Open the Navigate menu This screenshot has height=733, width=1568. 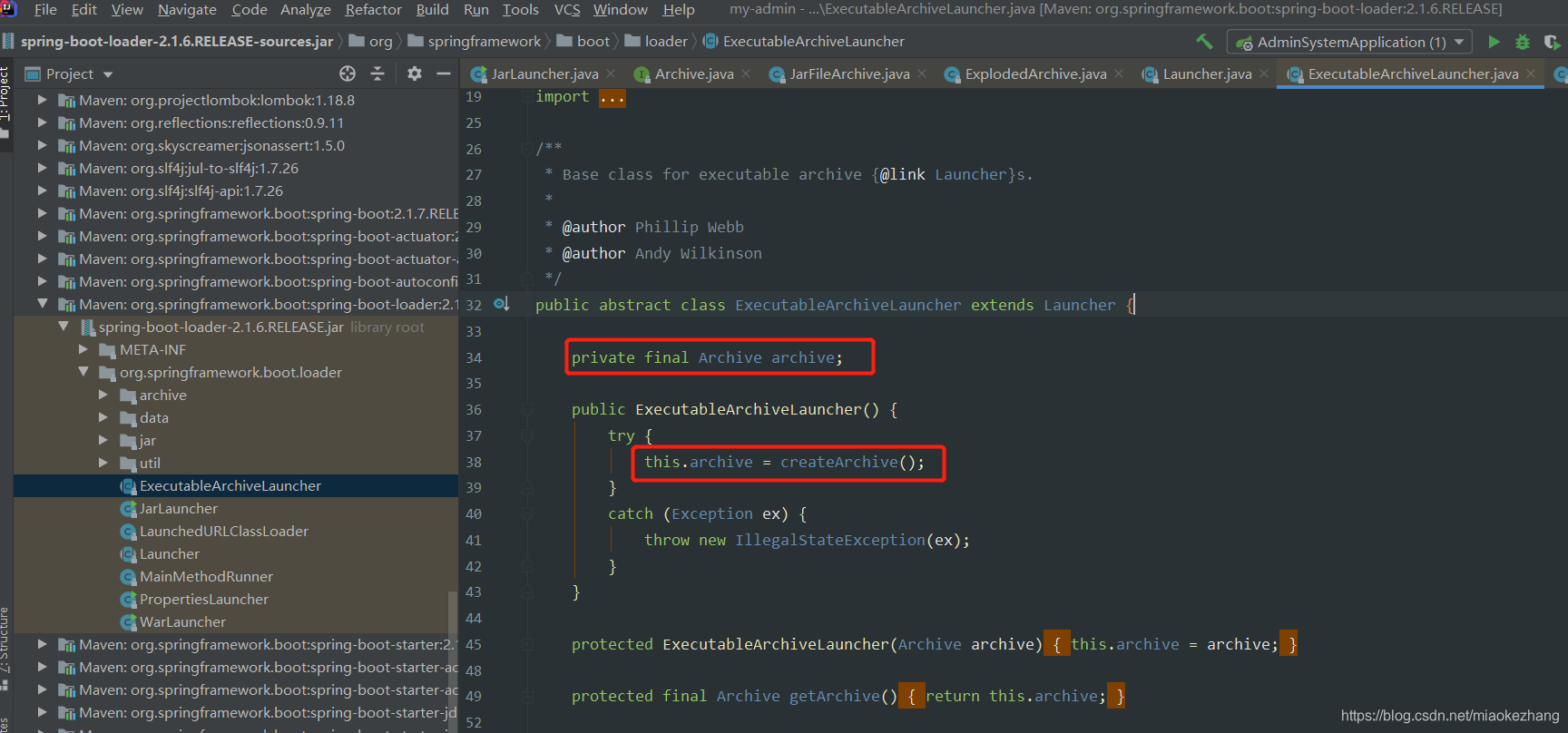click(x=187, y=9)
